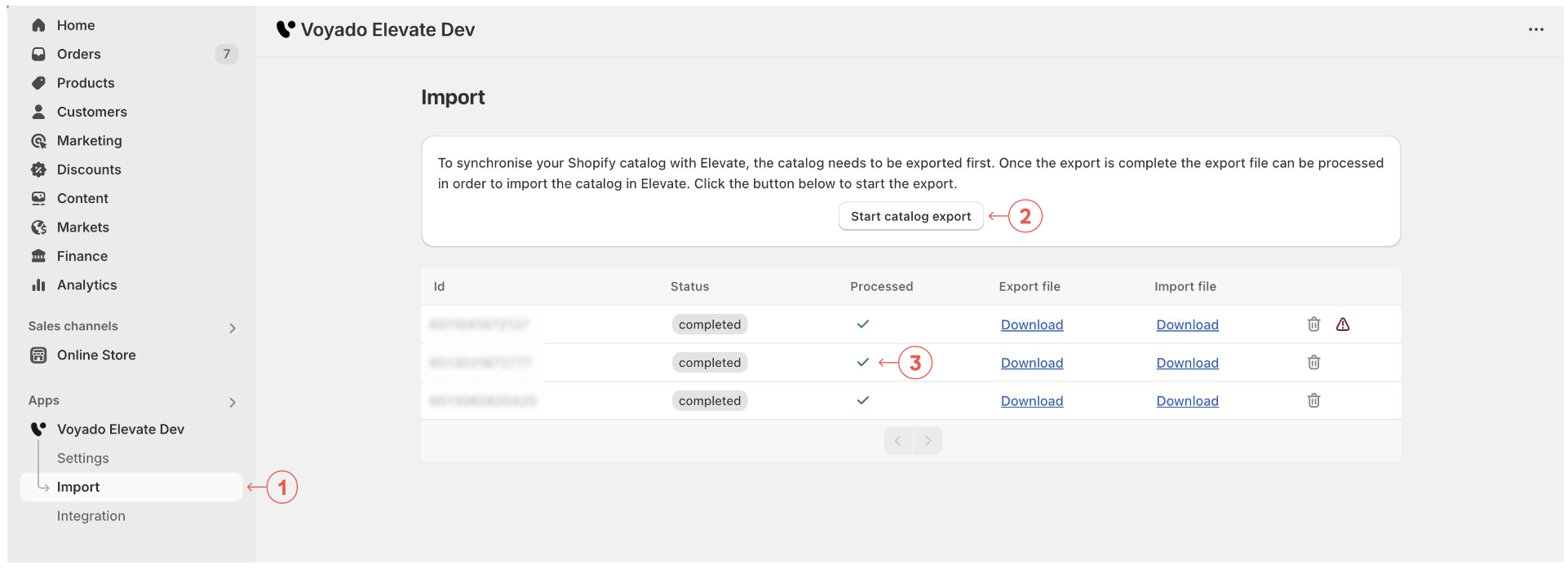Click the Voyado Elevate Dev app in sidebar

pyautogui.click(x=120, y=430)
